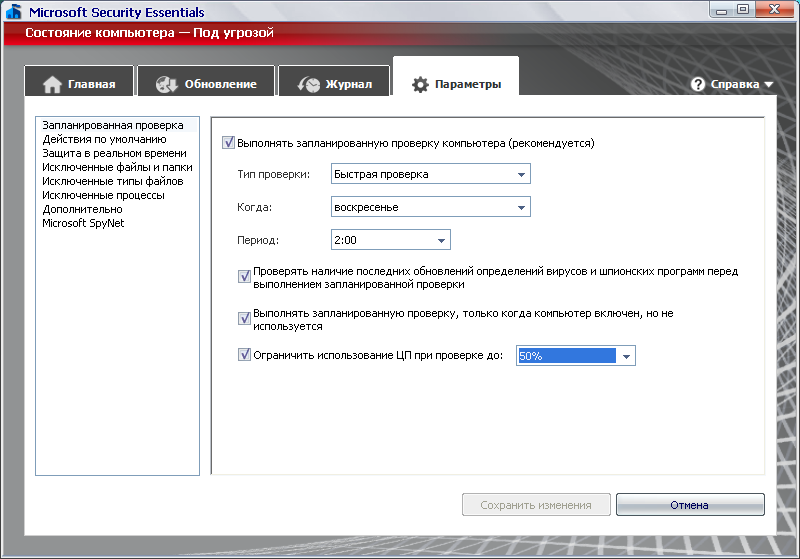This screenshot has height=559, width=800.
Task: Disable the Ограничить использование ЦП checkbox
Action: coord(244,354)
